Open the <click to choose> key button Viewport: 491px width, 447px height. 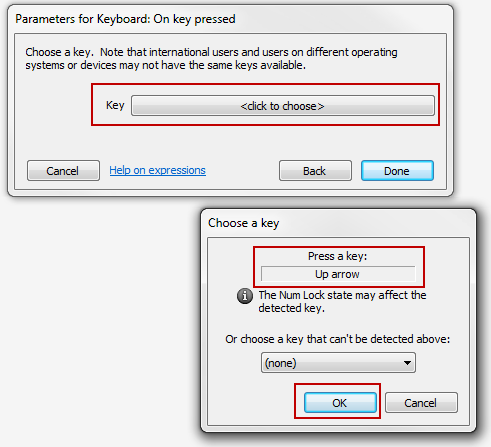pos(283,106)
